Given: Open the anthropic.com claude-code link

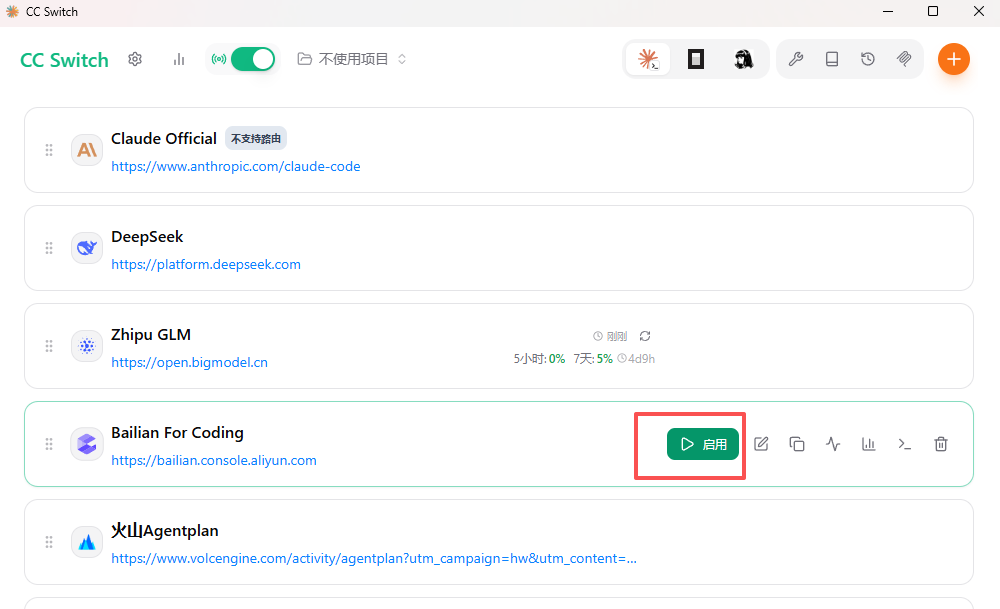Looking at the screenshot, I should 235,166.
